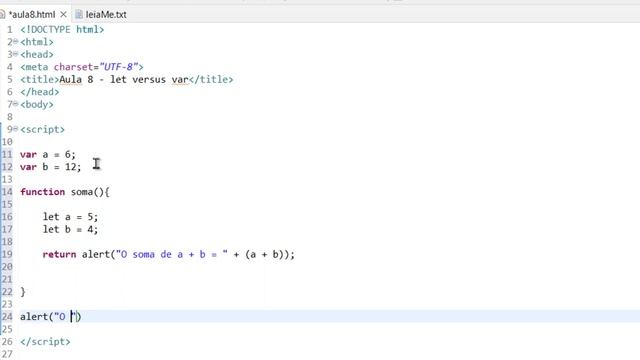The image size is (640, 360).
Task: Collapse the <html> fold marker on line 2
Action: click(x=16, y=42)
